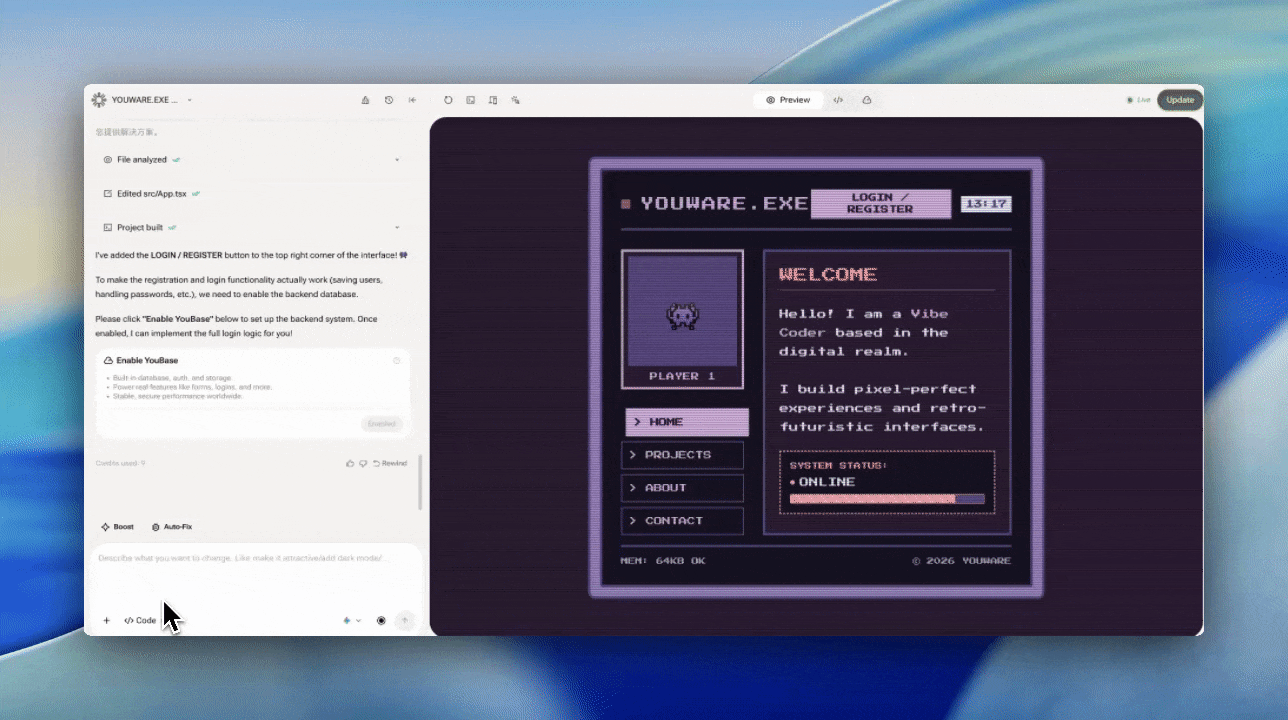The width and height of the screenshot is (1288, 720).
Task: Click the thumbs down feedback icon
Action: 363,463
